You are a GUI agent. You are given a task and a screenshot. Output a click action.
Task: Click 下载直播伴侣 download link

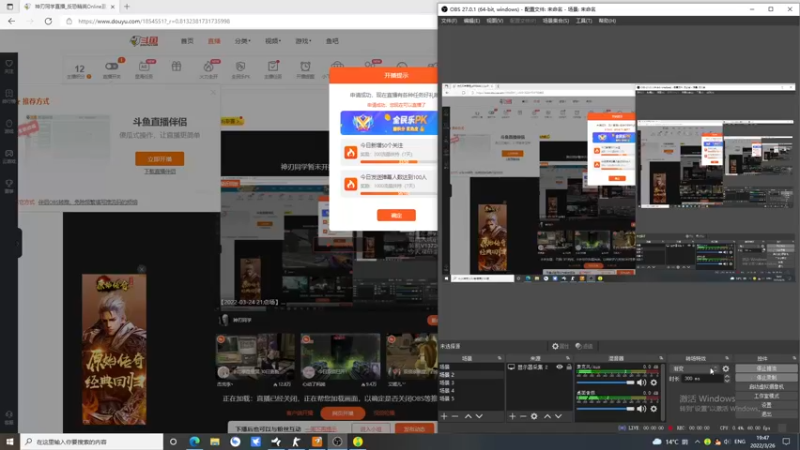[x=160, y=171]
